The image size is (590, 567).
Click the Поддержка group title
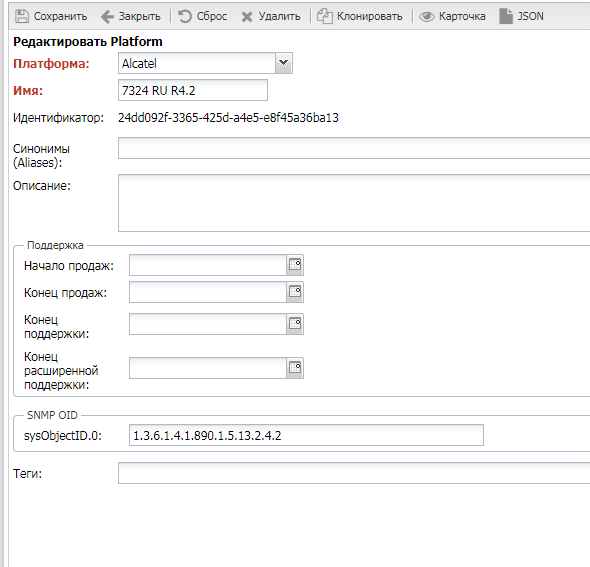[55, 245]
